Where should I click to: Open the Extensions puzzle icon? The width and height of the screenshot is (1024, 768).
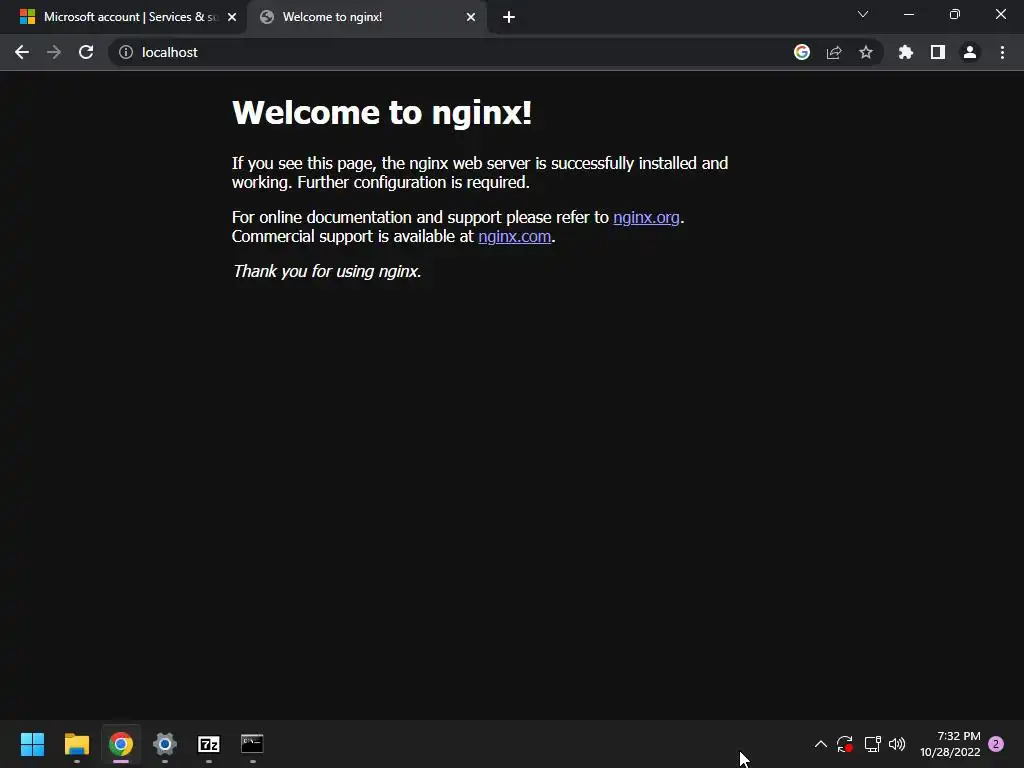(906, 52)
